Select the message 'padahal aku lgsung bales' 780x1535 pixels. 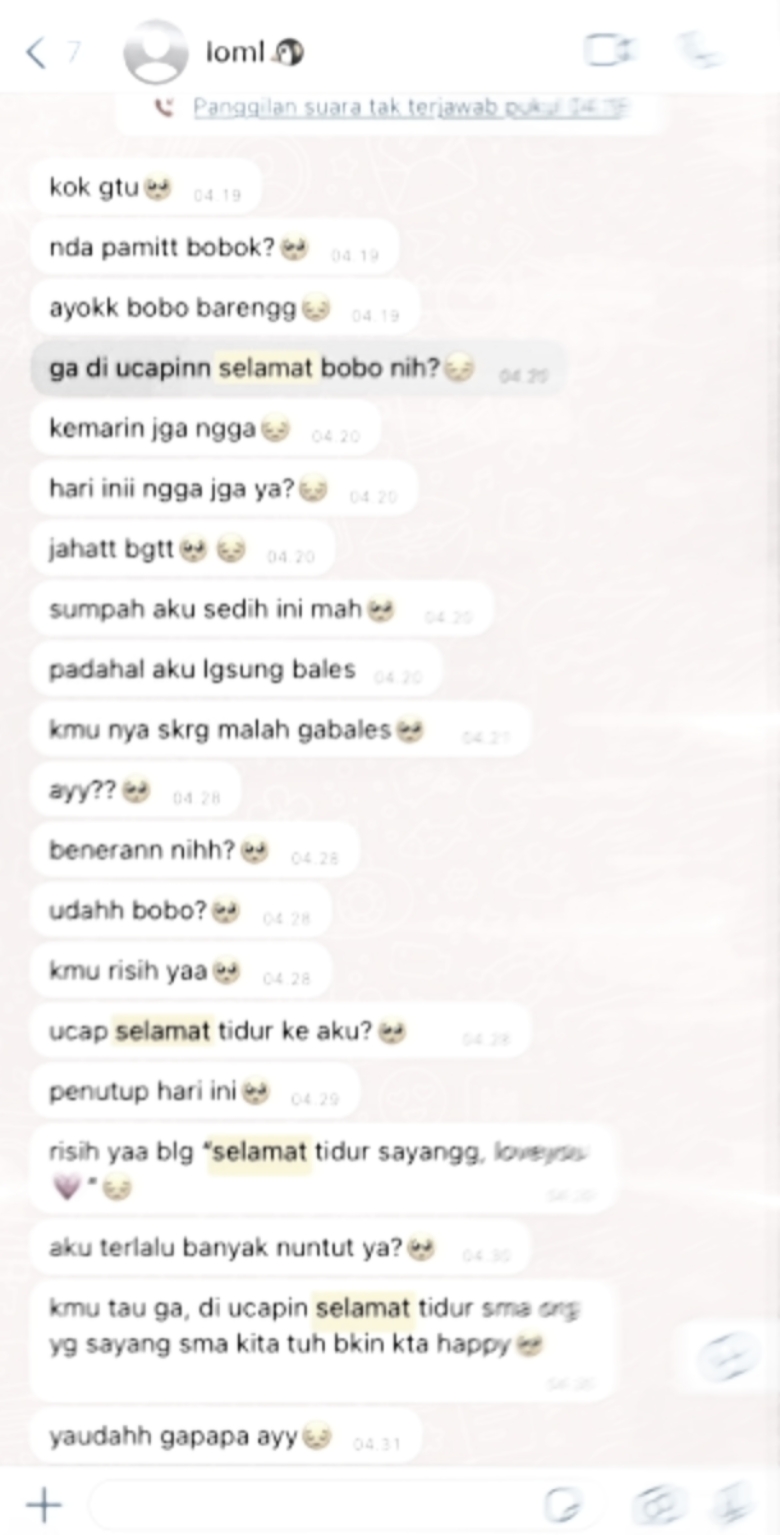236,670
